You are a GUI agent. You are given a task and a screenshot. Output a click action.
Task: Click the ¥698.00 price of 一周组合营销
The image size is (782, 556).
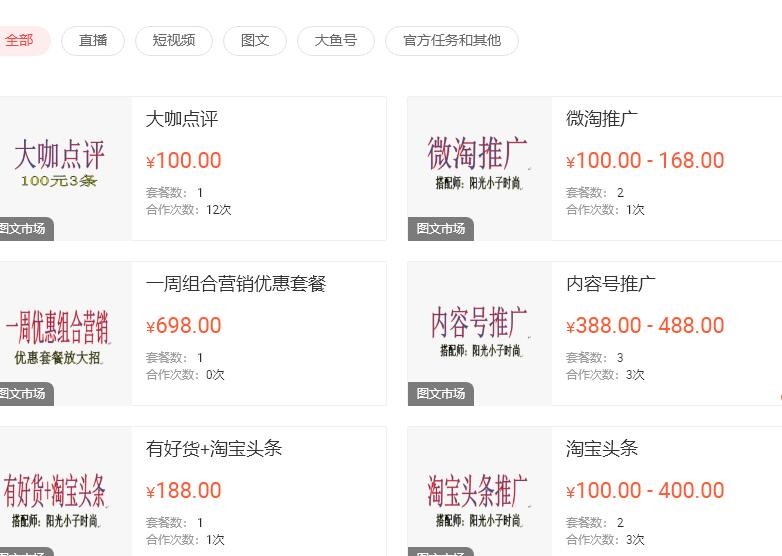(184, 326)
